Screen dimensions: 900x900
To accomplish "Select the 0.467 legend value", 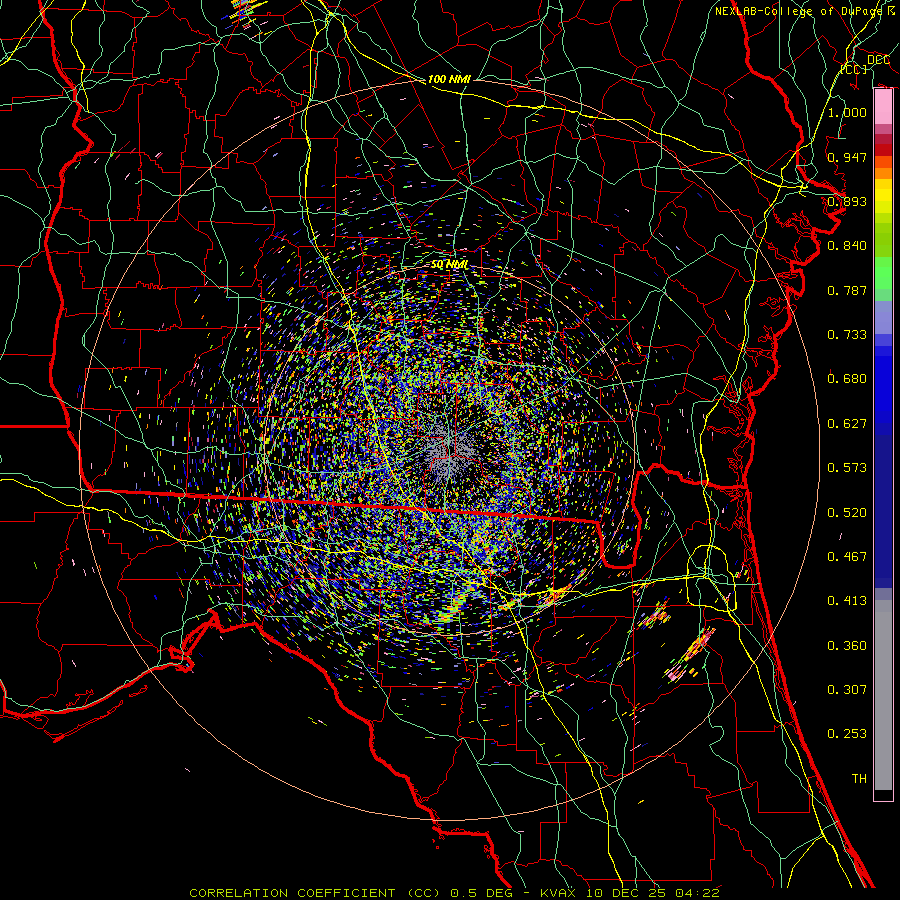I will point(847,557).
